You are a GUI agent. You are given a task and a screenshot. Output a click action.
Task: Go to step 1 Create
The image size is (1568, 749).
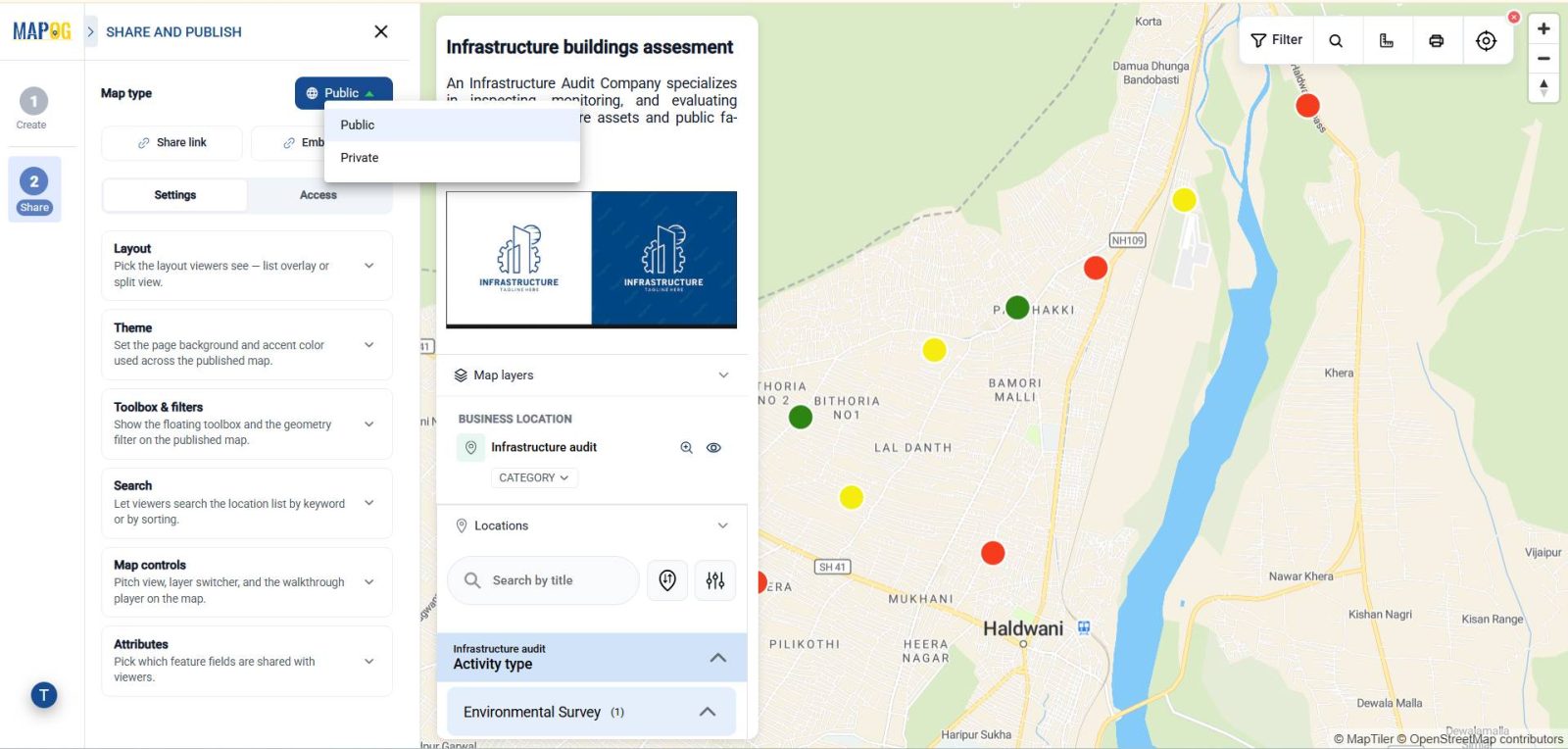point(33,109)
